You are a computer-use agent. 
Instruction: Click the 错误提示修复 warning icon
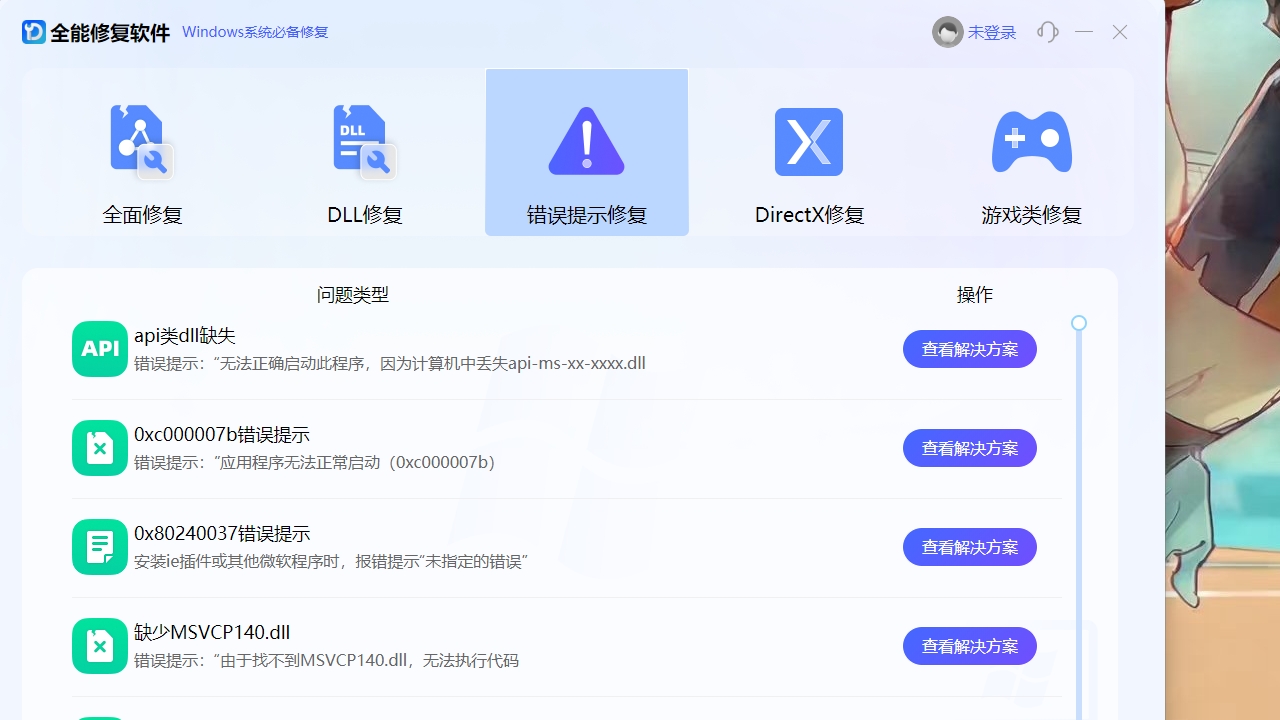(586, 140)
